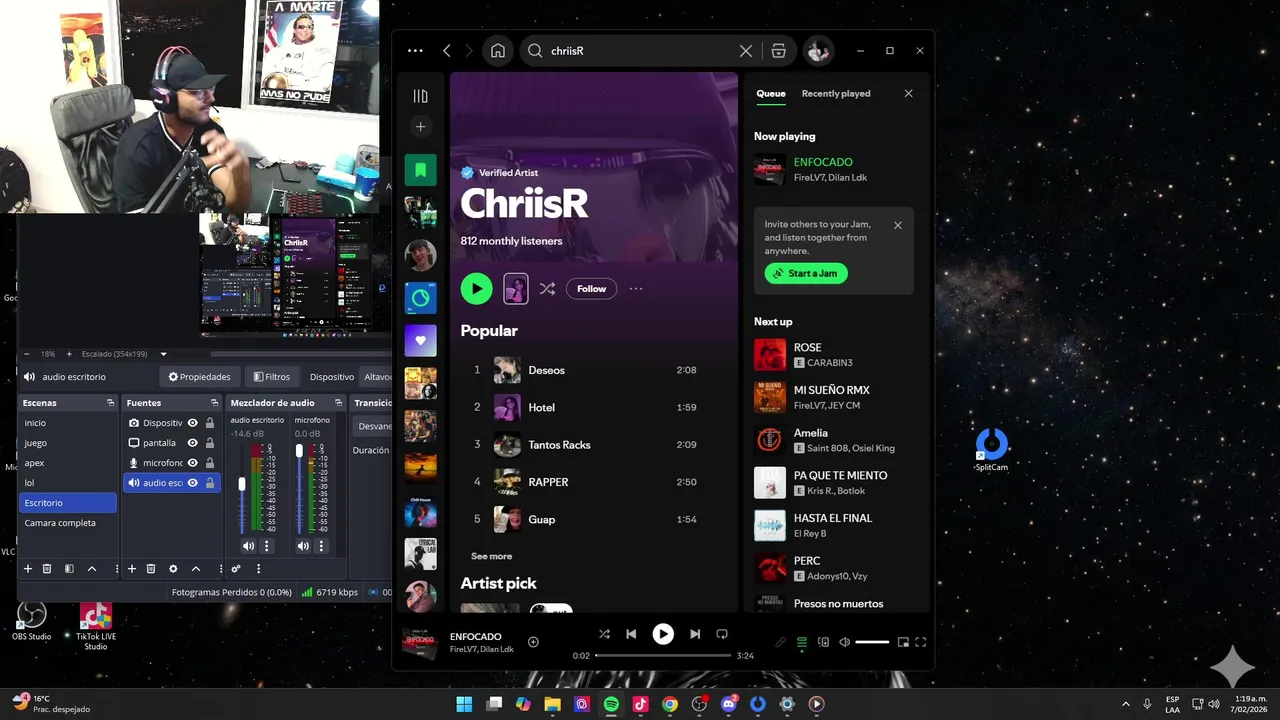Mute Spotify using the volume icon
This screenshot has height=720, width=1280.
coord(844,642)
